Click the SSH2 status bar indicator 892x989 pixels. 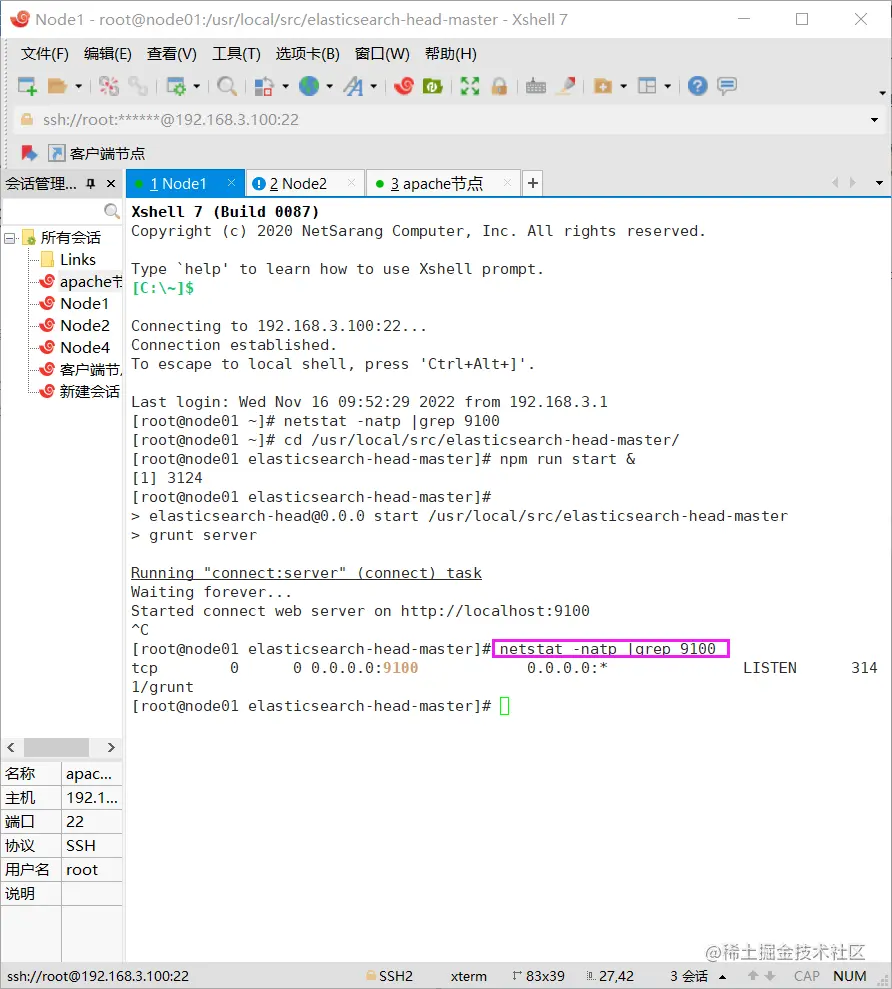tap(389, 976)
